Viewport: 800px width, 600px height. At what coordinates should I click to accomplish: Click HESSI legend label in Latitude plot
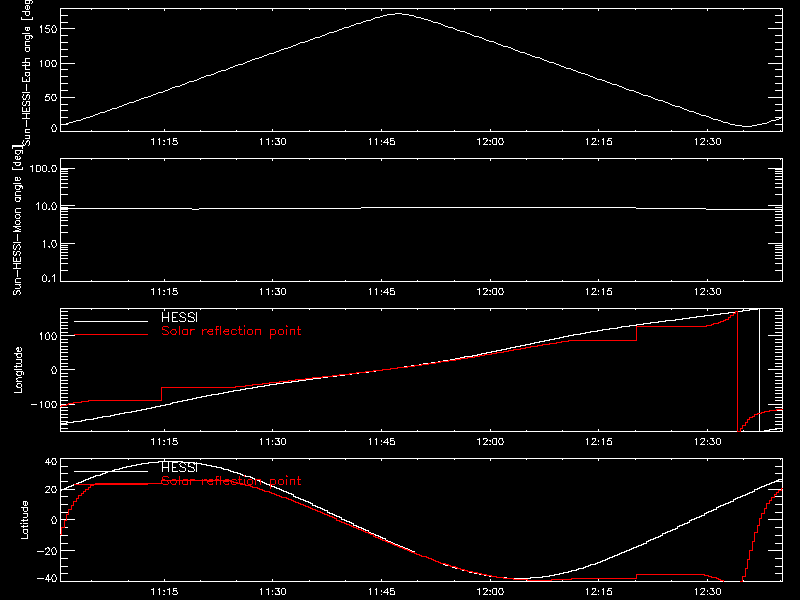click(179, 467)
